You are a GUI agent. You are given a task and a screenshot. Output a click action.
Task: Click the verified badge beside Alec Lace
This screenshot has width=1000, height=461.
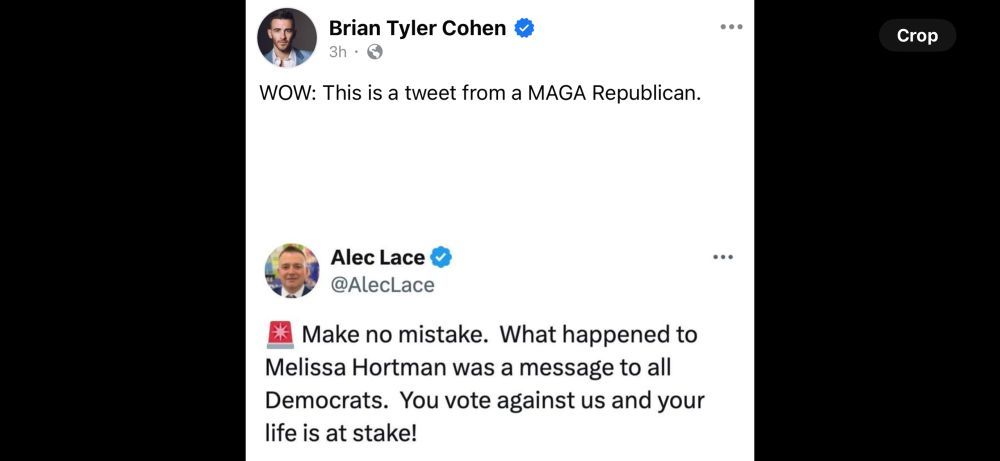coord(441,258)
